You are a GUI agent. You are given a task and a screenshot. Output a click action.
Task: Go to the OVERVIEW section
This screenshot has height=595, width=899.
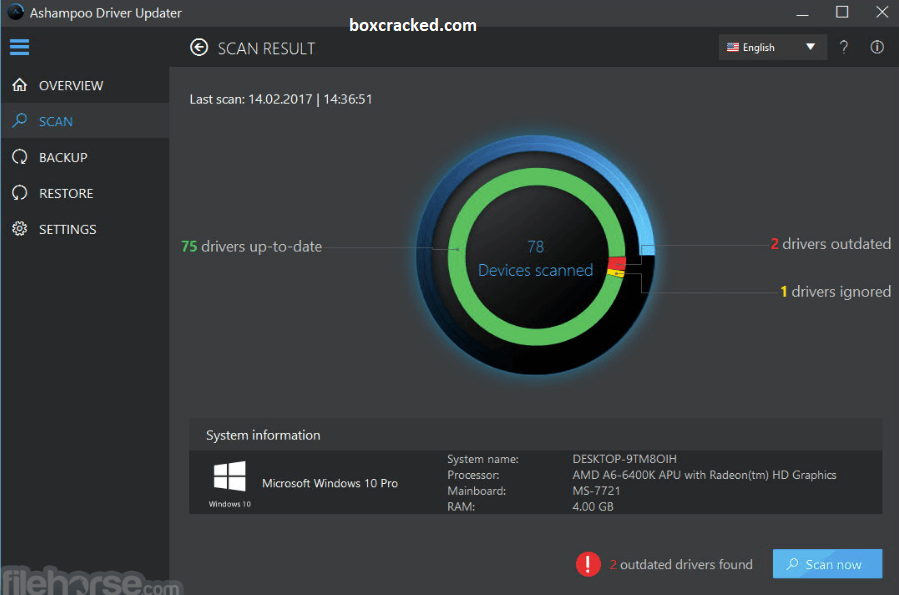pos(85,85)
